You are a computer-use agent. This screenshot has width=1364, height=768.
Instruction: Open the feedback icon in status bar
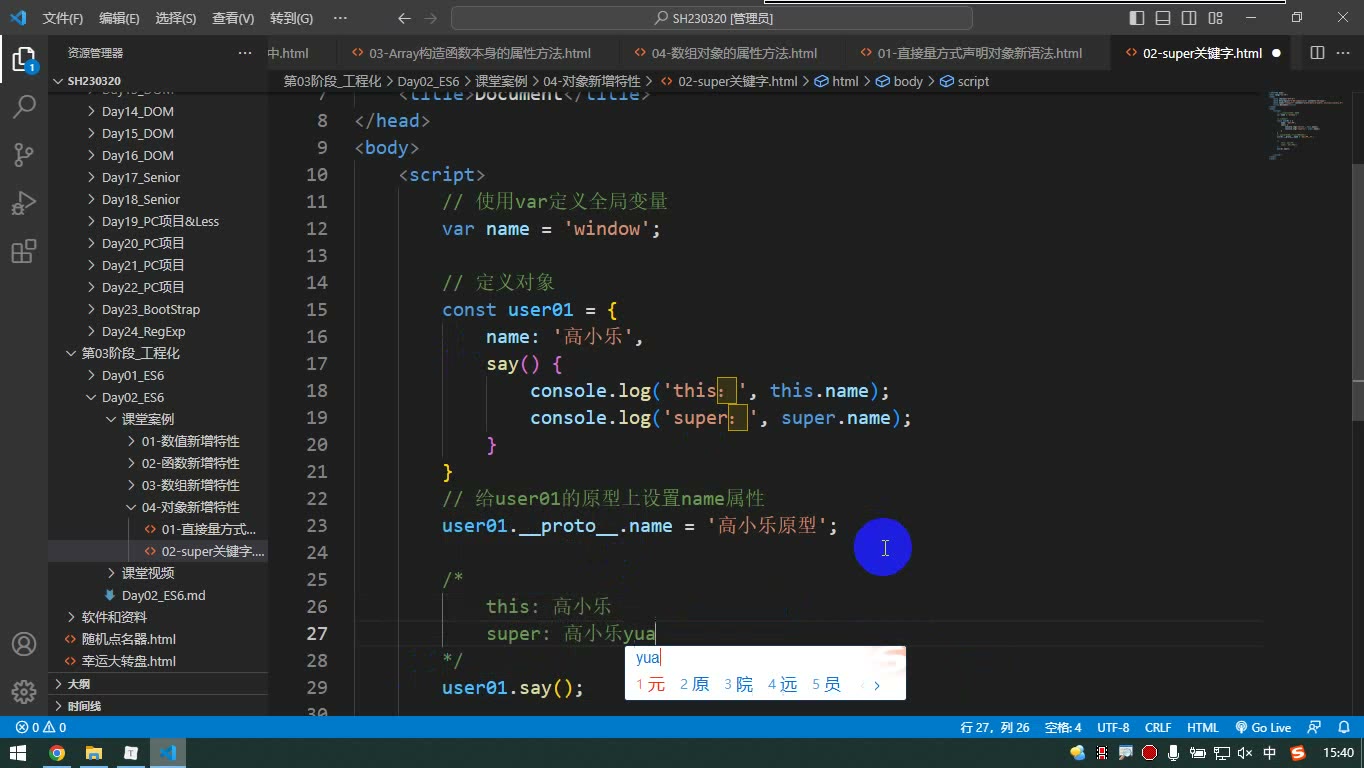(1315, 727)
